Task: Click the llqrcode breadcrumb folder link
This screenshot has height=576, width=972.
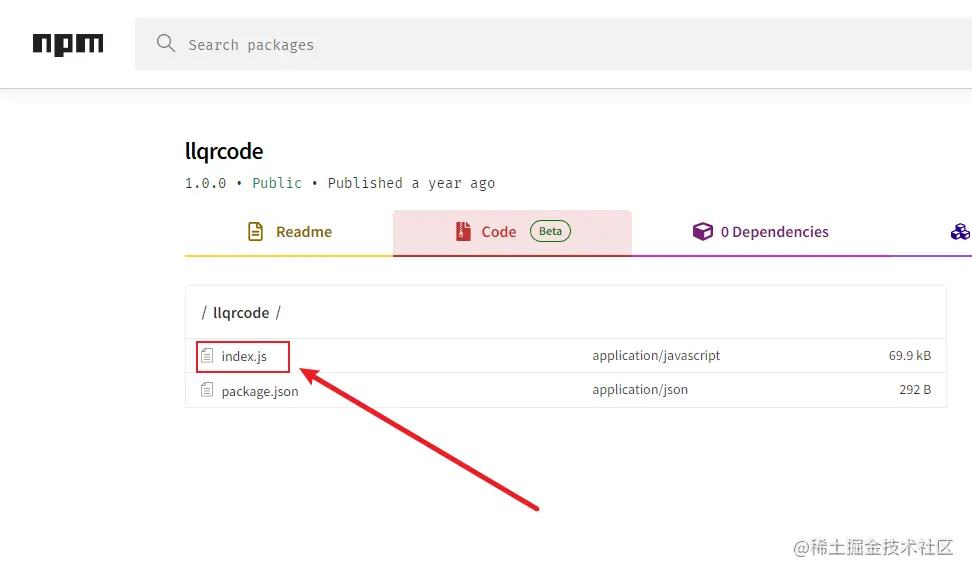Action: pos(241,313)
